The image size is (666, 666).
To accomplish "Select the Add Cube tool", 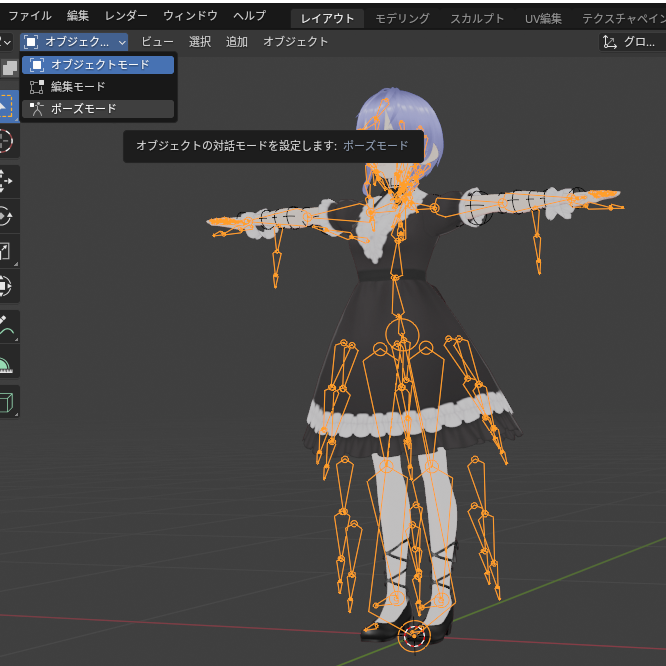I will click(7, 402).
